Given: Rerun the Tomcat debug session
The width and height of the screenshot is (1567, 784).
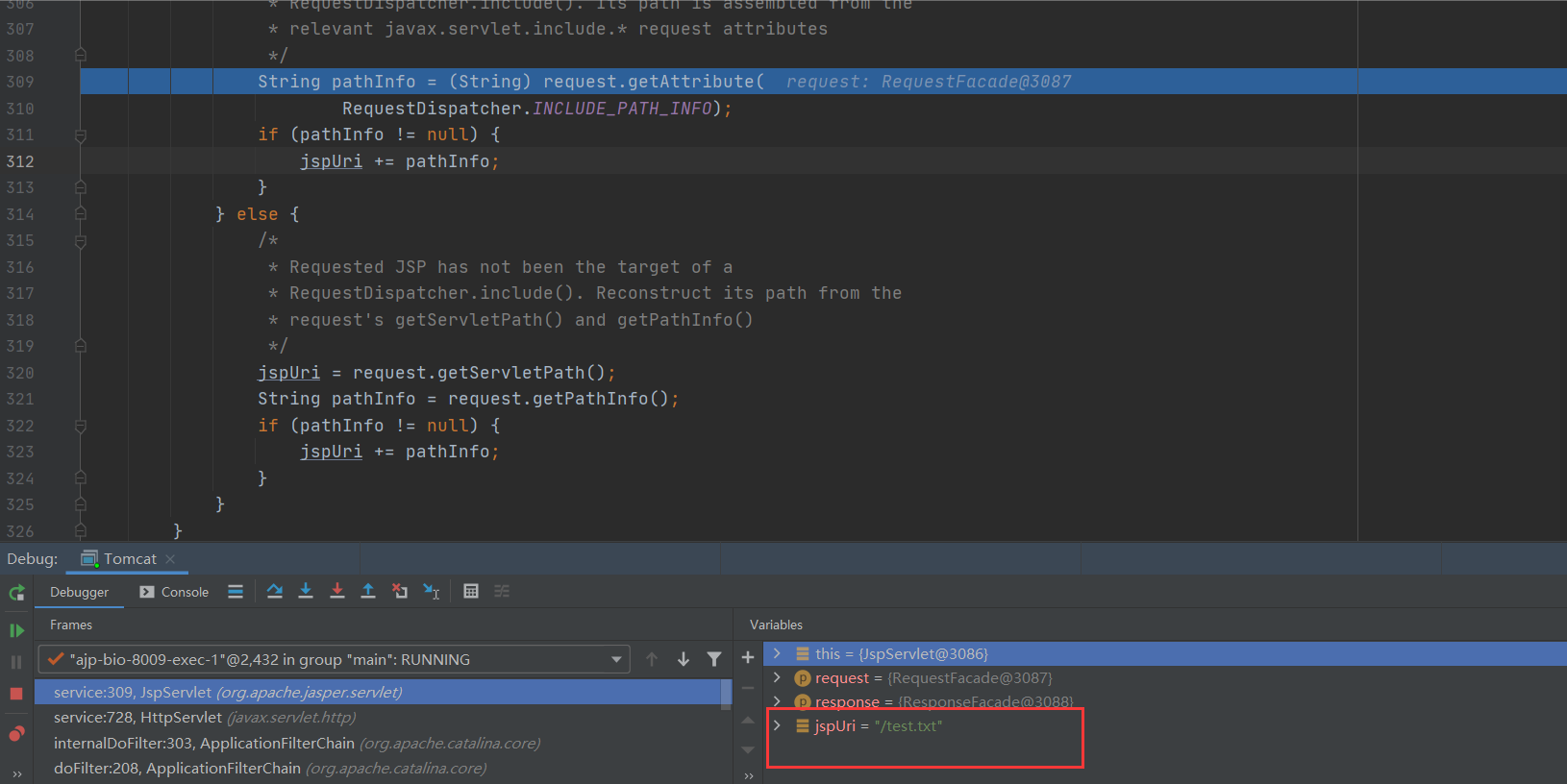Looking at the screenshot, I should [x=16, y=593].
